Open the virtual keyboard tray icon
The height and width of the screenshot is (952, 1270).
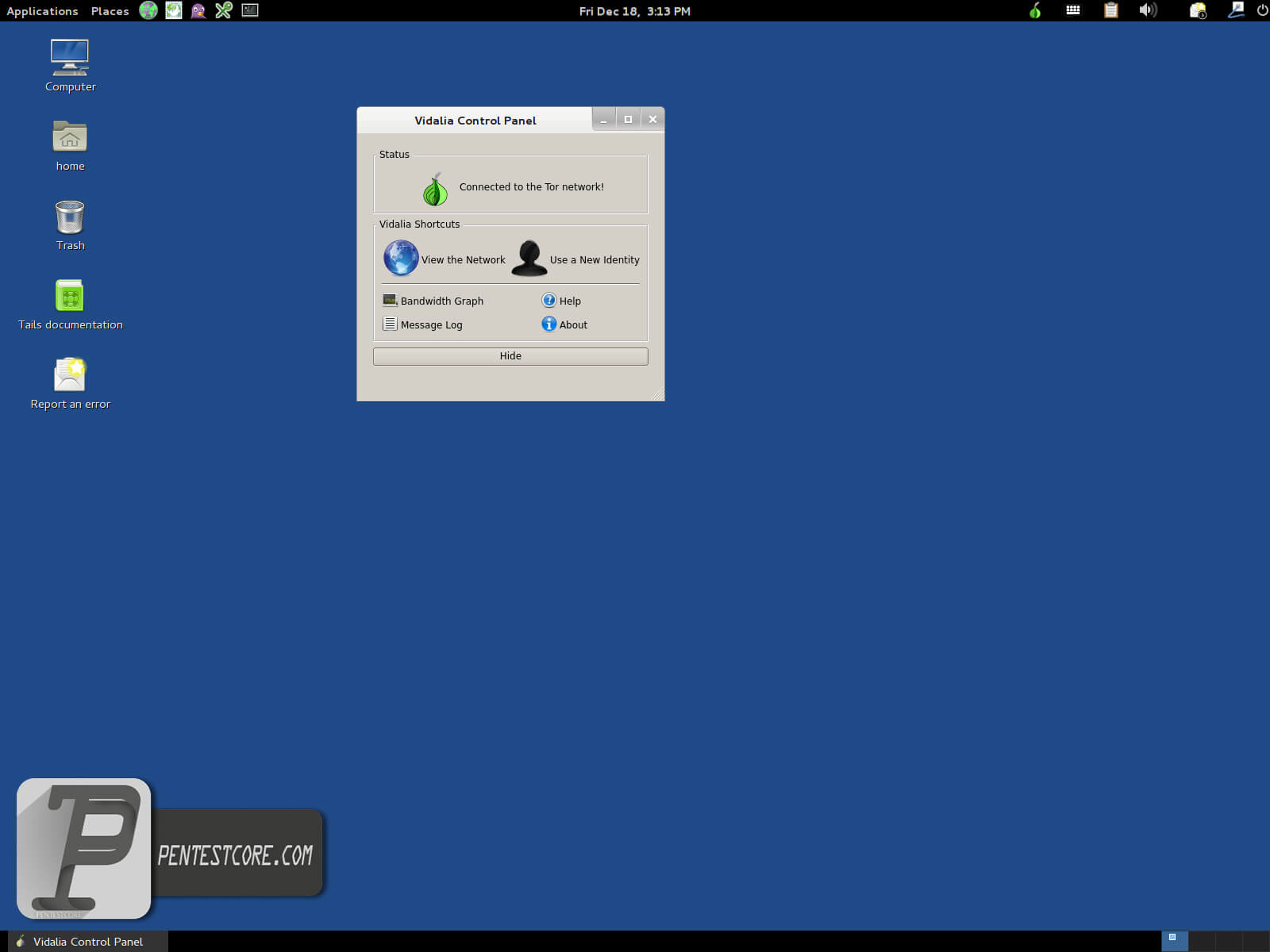click(x=1073, y=10)
